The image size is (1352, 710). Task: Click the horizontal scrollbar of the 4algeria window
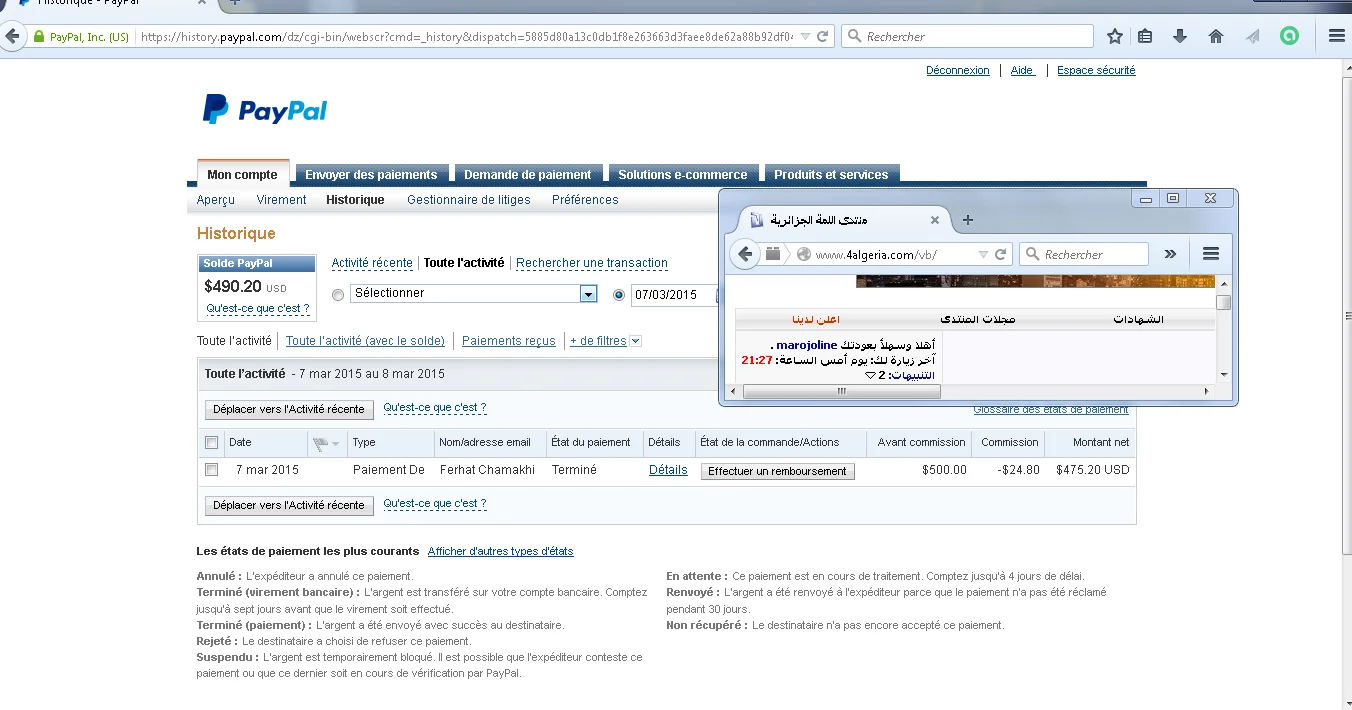842,392
